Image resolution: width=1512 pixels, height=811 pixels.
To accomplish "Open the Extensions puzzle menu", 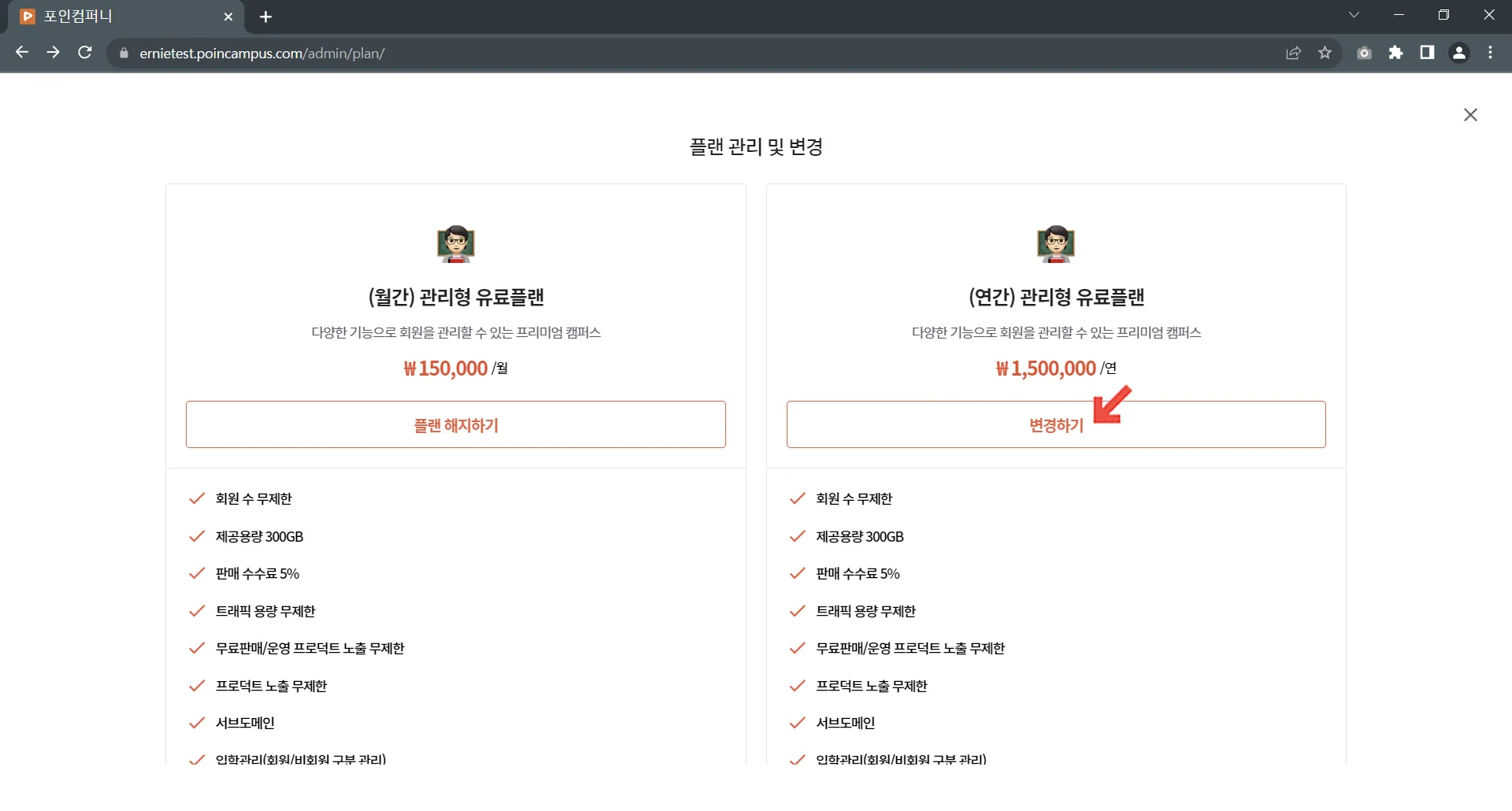I will point(1395,53).
